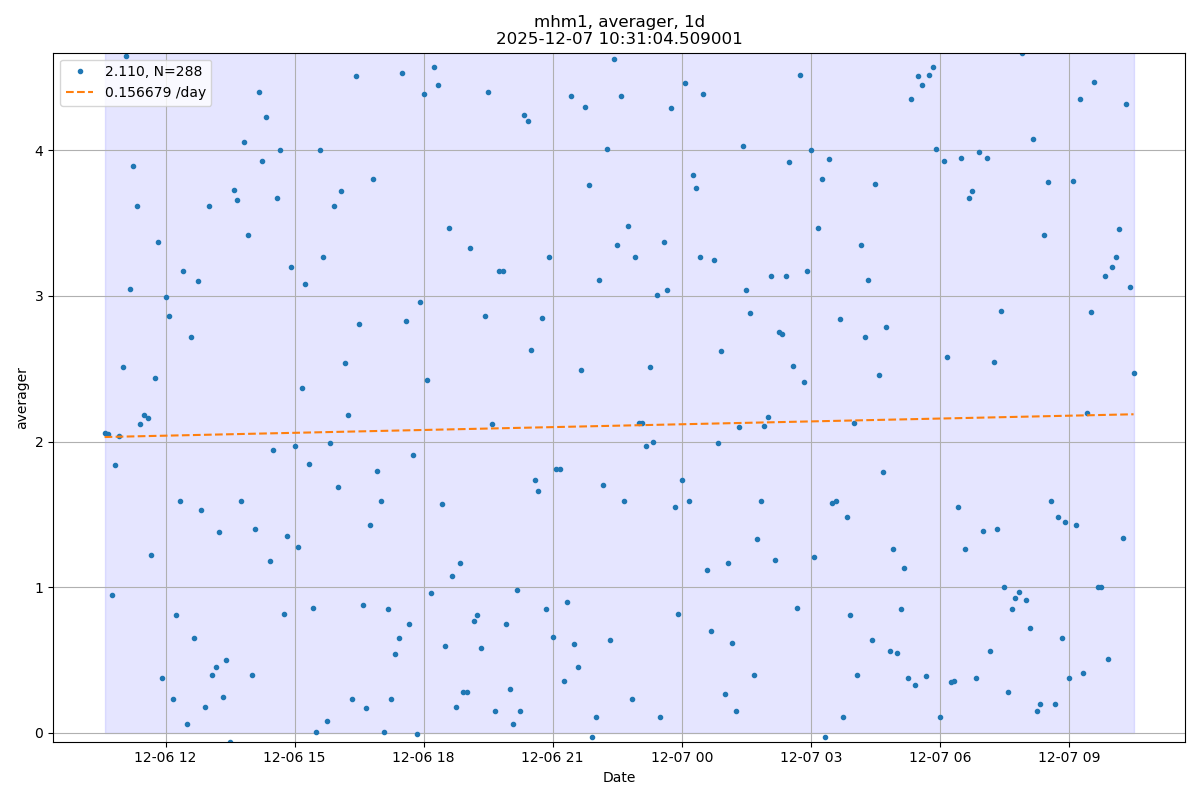Click the "12-06 15" x-axis tick label
The height and width of the screenshot is (800, 1200).
[295, 756]
